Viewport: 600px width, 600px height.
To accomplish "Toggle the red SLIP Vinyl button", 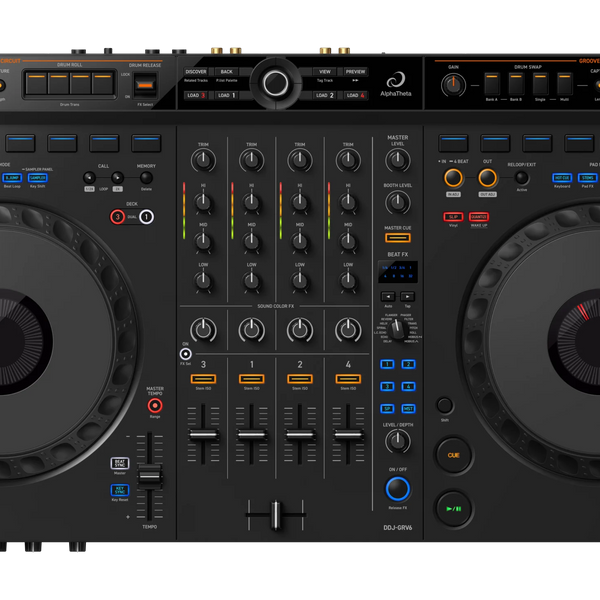I will pos(453,217).
